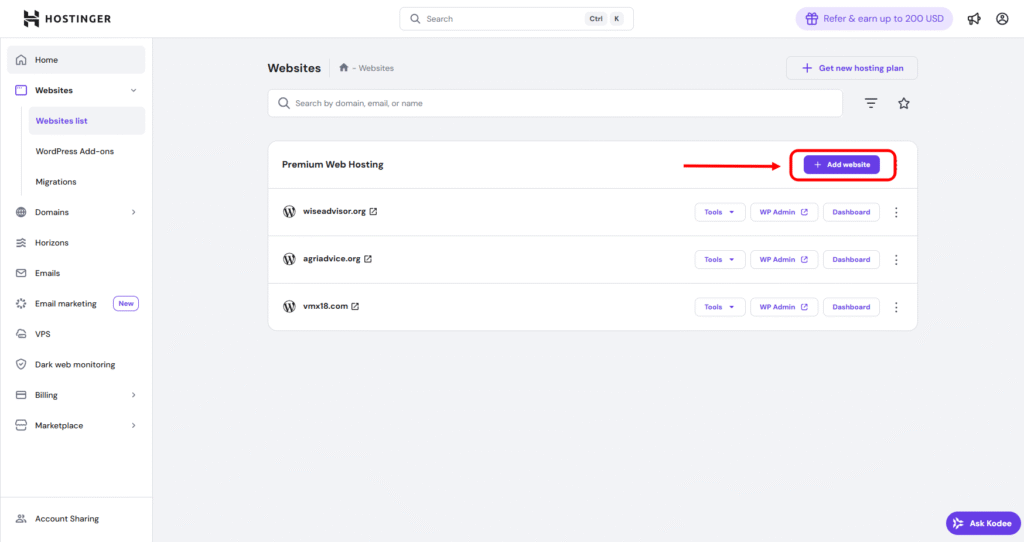
Task: Collapse the Websites sidebar section chevron
Action: pyautogui.click(x=133, y=91)
